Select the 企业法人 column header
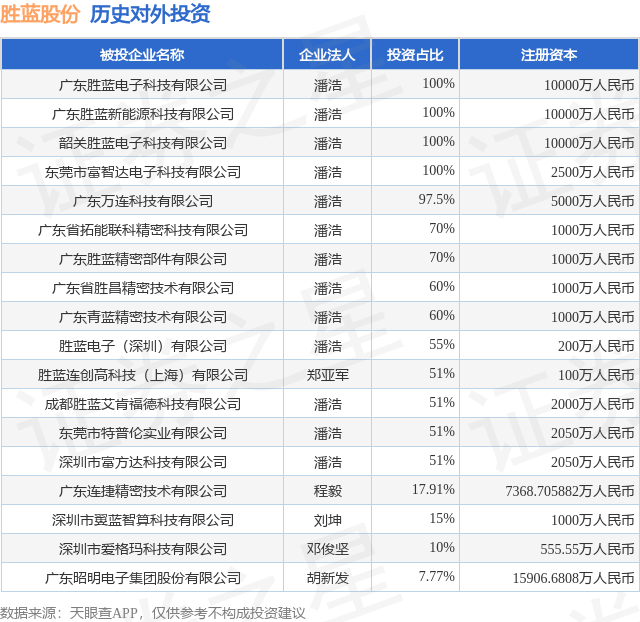Image resolution: width=640 pixels, height=622 pixels. tap(327, 55)
